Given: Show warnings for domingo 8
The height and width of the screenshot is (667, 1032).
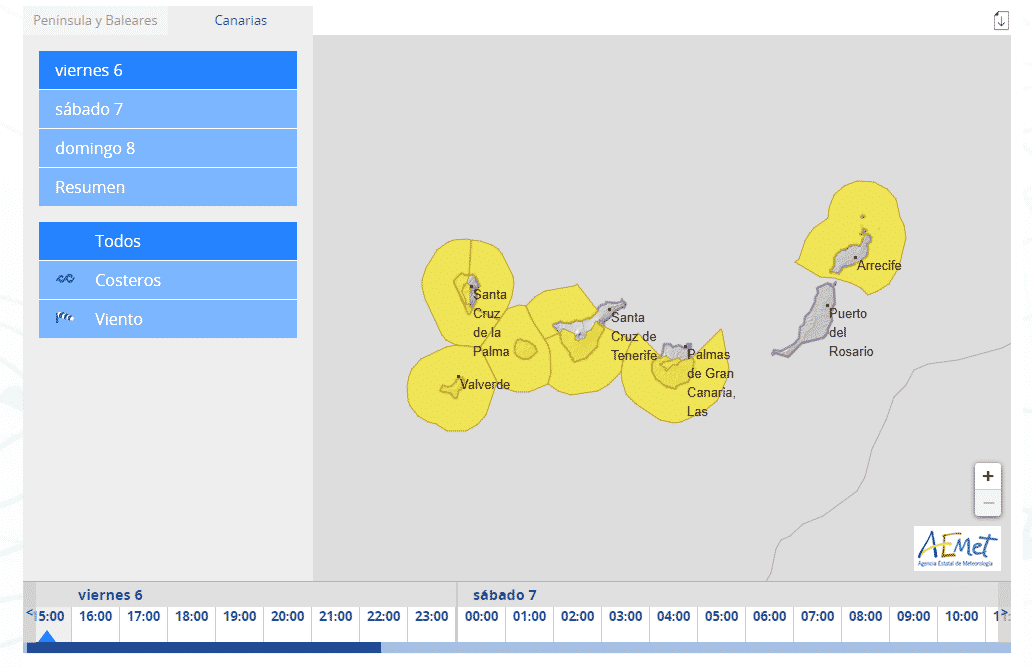Looking at the screenshot, I should click(168, 148).
